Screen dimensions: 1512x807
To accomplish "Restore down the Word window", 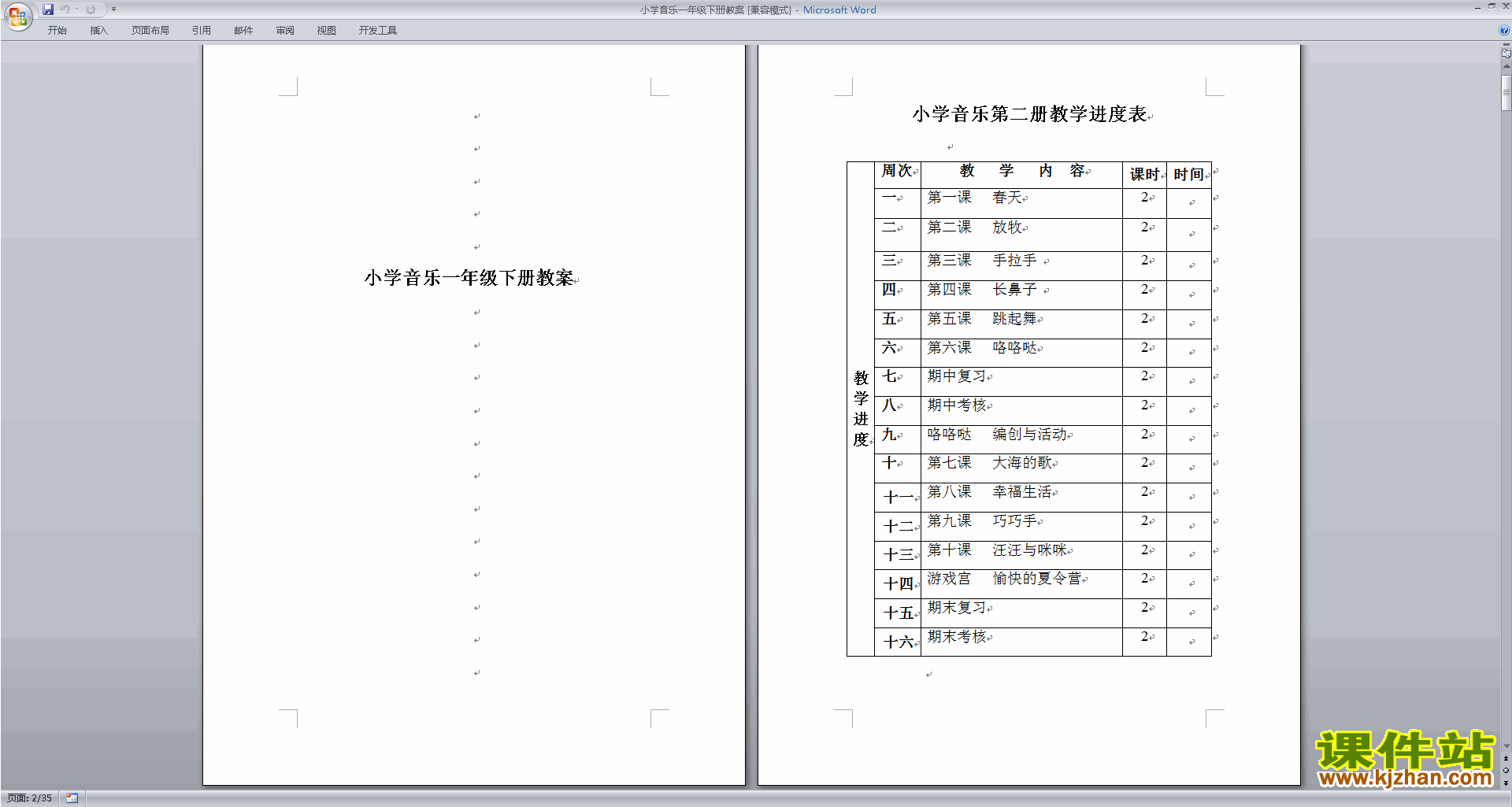I will click(1492, 6).
